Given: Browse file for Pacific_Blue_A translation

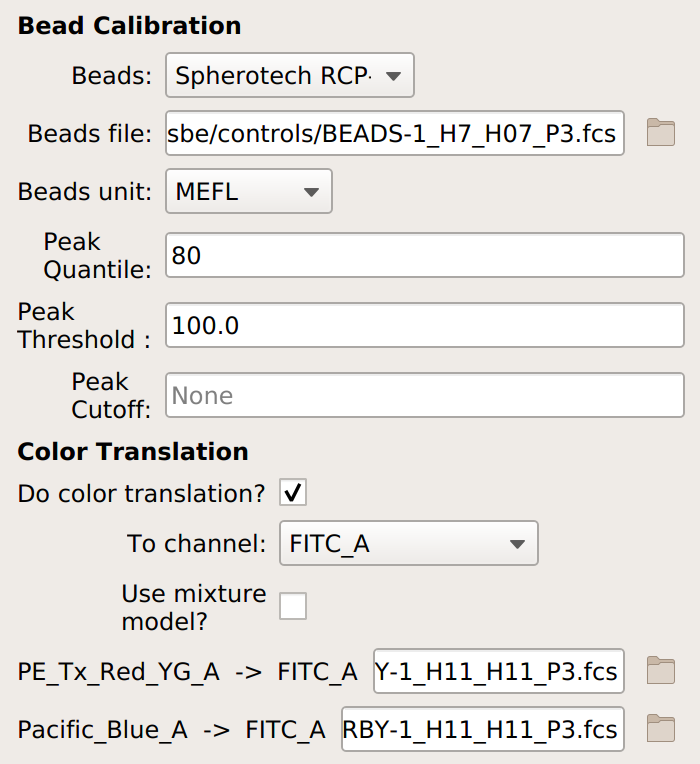Looking at the screenshot, I should coord(661,729).
